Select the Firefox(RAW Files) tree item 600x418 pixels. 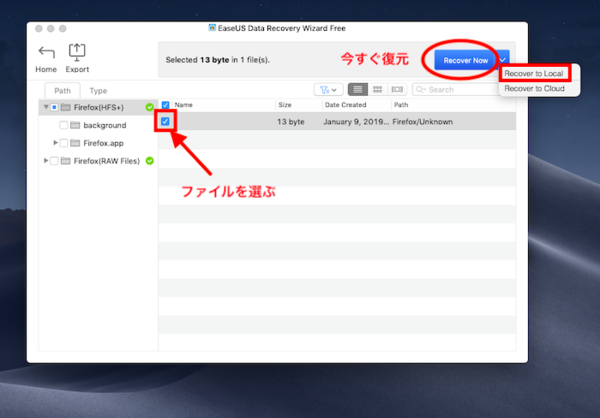pyautogui.click(x=107, y=161)
